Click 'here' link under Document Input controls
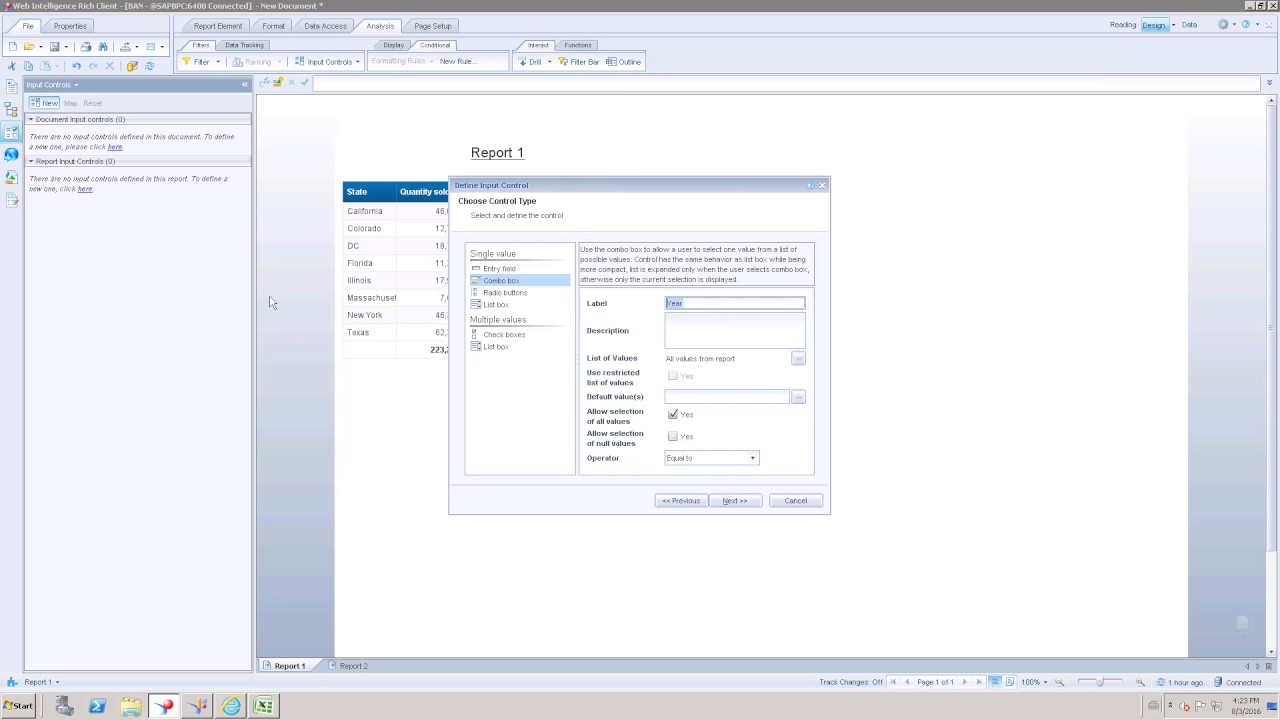This screenshot has height=720, width=1280. (x=115, y=147)
